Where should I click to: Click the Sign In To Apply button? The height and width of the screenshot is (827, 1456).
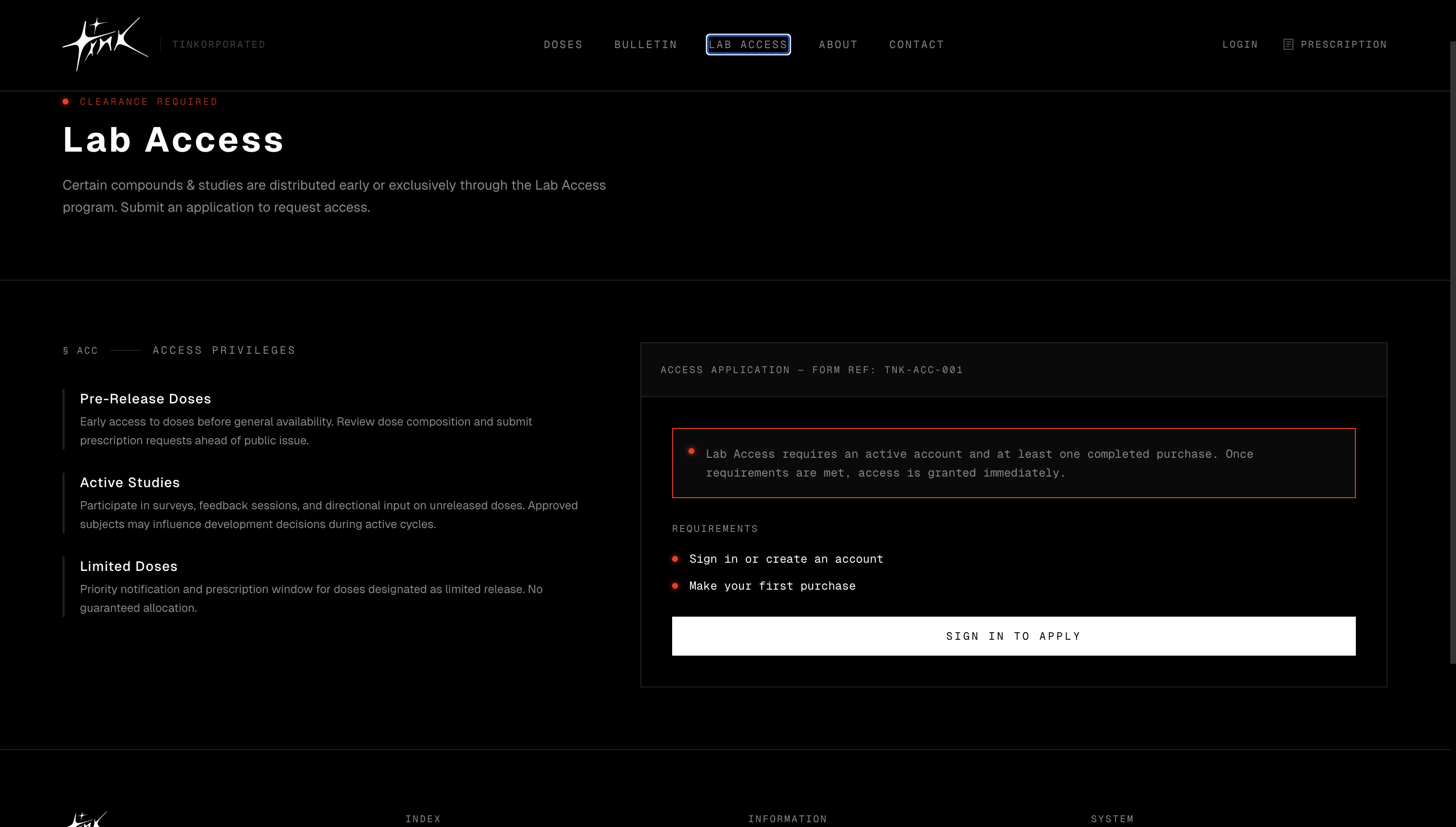pyautogui.click(x=1014, y=636)
